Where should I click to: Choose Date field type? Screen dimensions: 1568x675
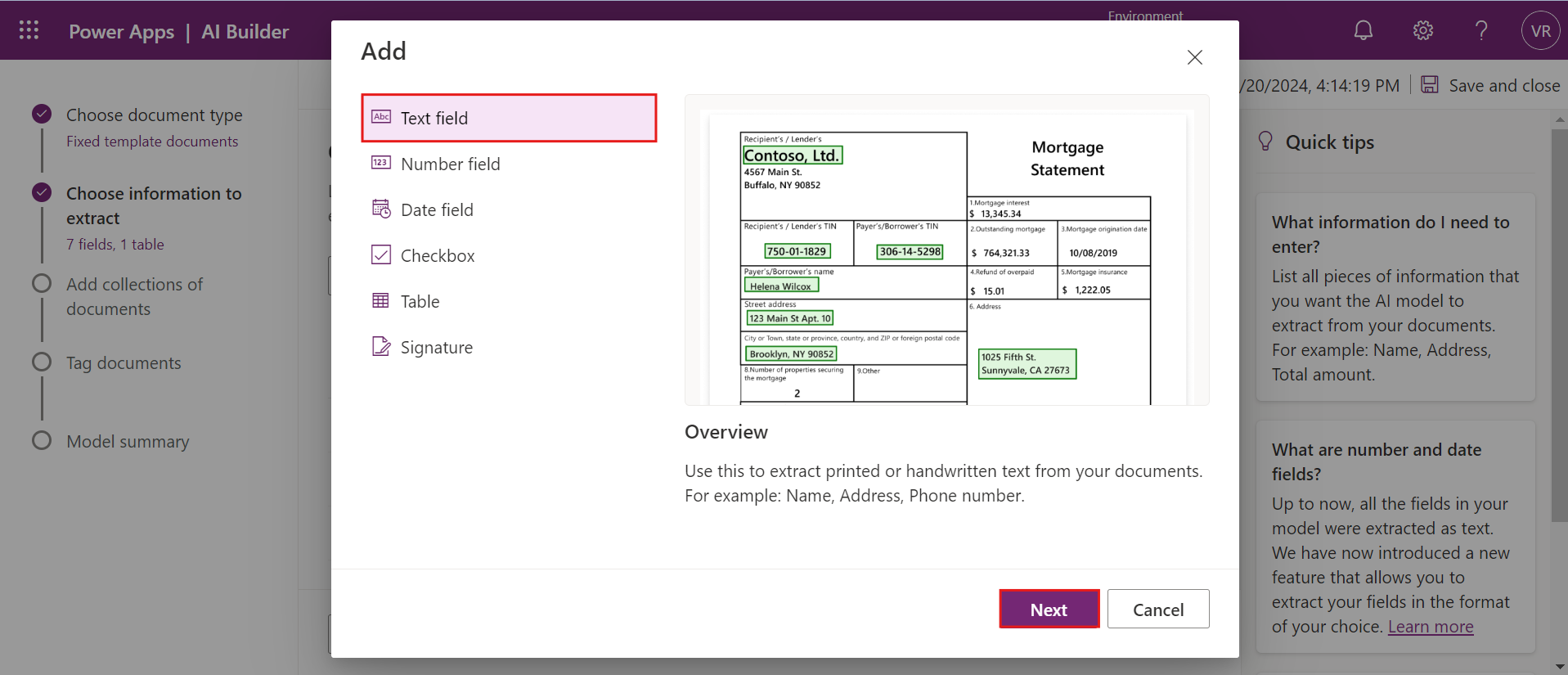point(437,209)
